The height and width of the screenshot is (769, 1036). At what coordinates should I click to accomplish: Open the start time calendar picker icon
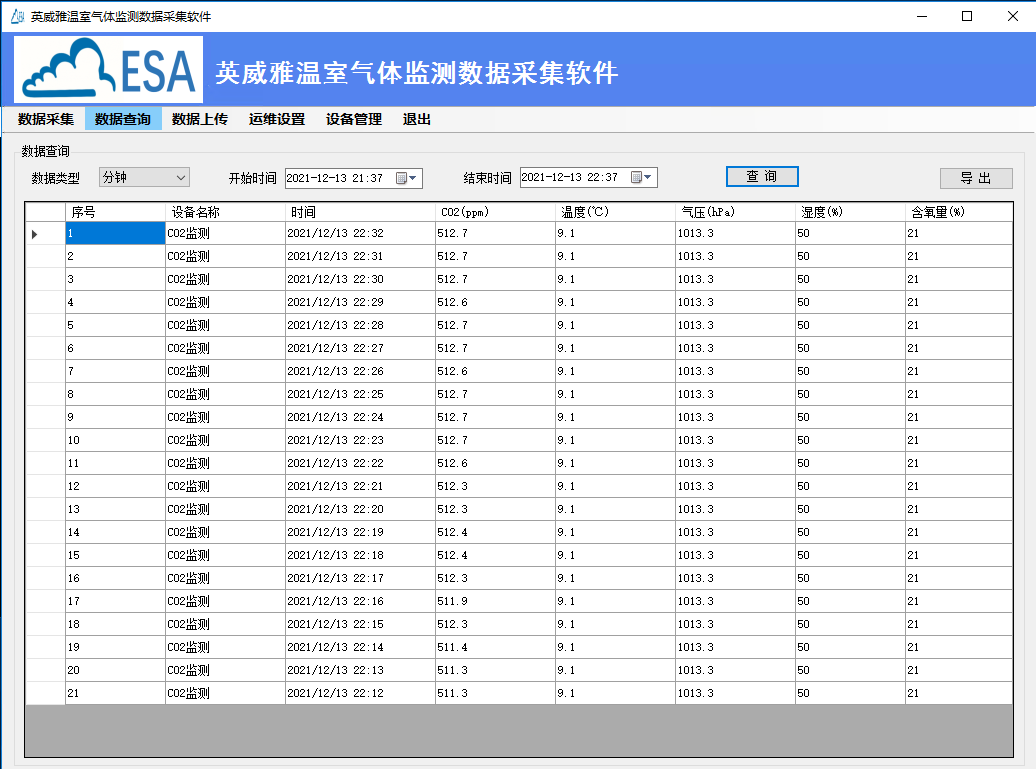tap(403, 177)
